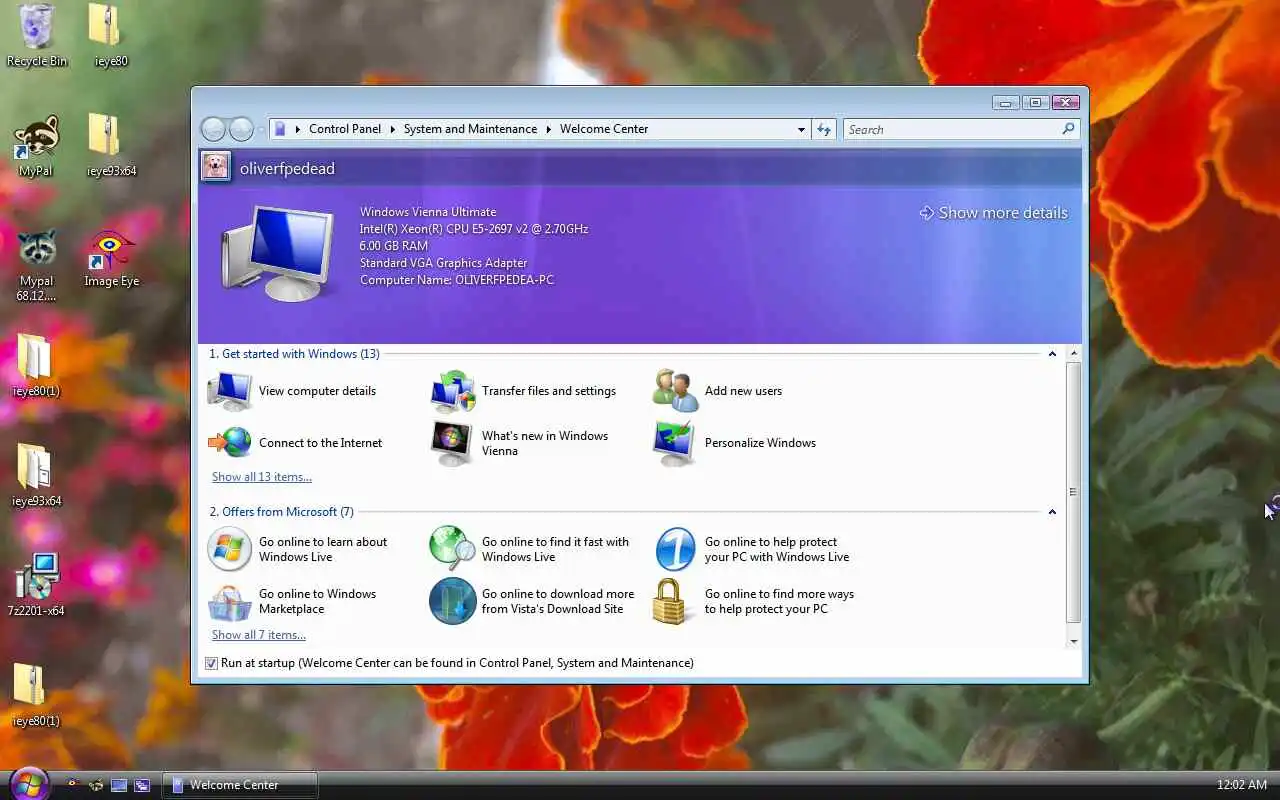Click the oliverfpedead user account picture

click(x=215, y=166)
